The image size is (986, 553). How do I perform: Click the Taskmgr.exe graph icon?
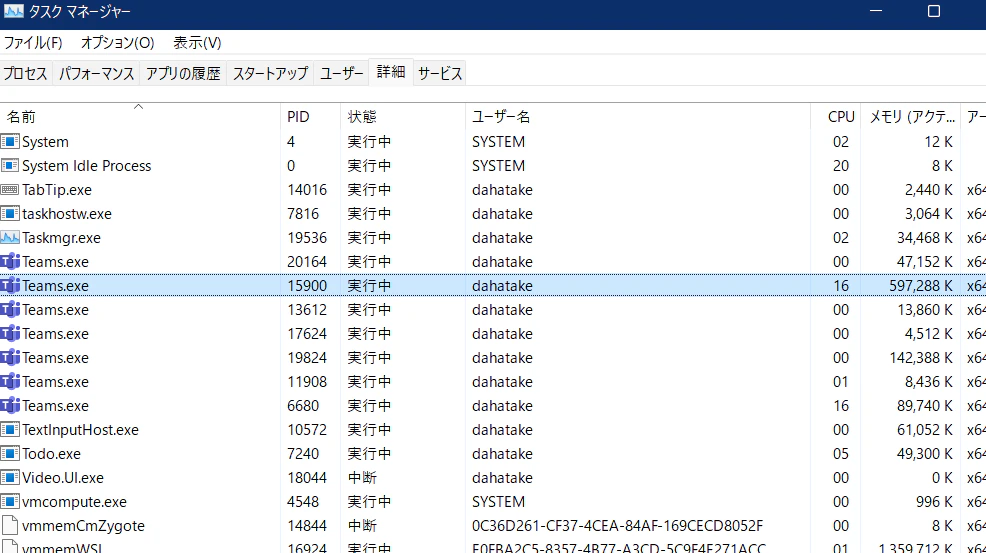[10, 238]
